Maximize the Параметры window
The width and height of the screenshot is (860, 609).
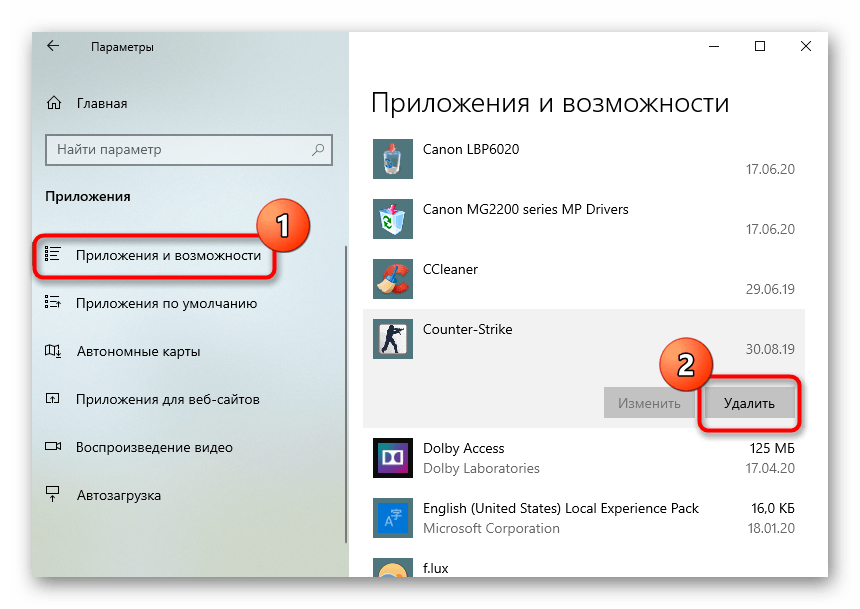click(760, 46)
